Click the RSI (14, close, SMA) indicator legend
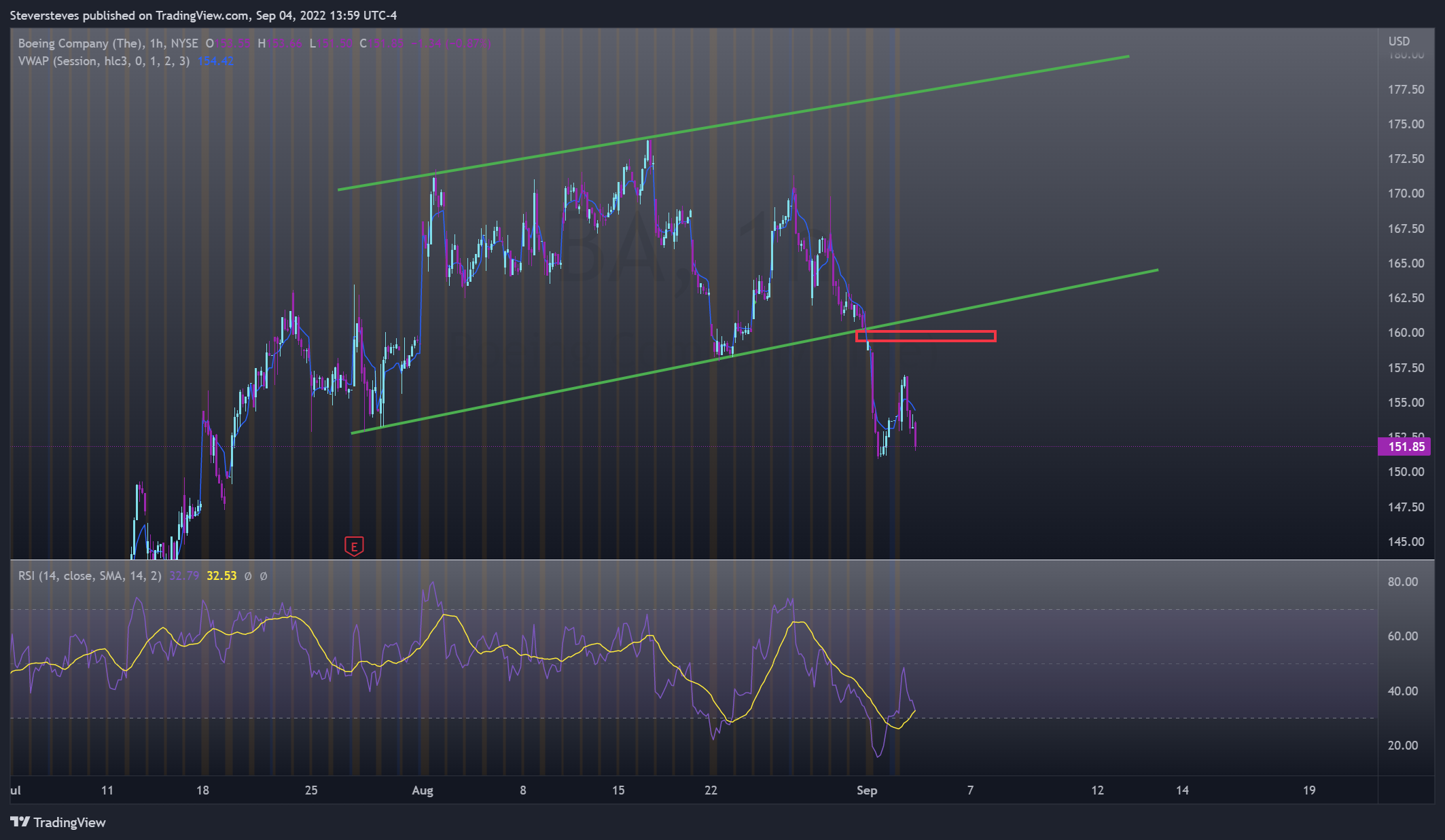The height and width of the screenshot is (840, 1445). pos(90,576)
